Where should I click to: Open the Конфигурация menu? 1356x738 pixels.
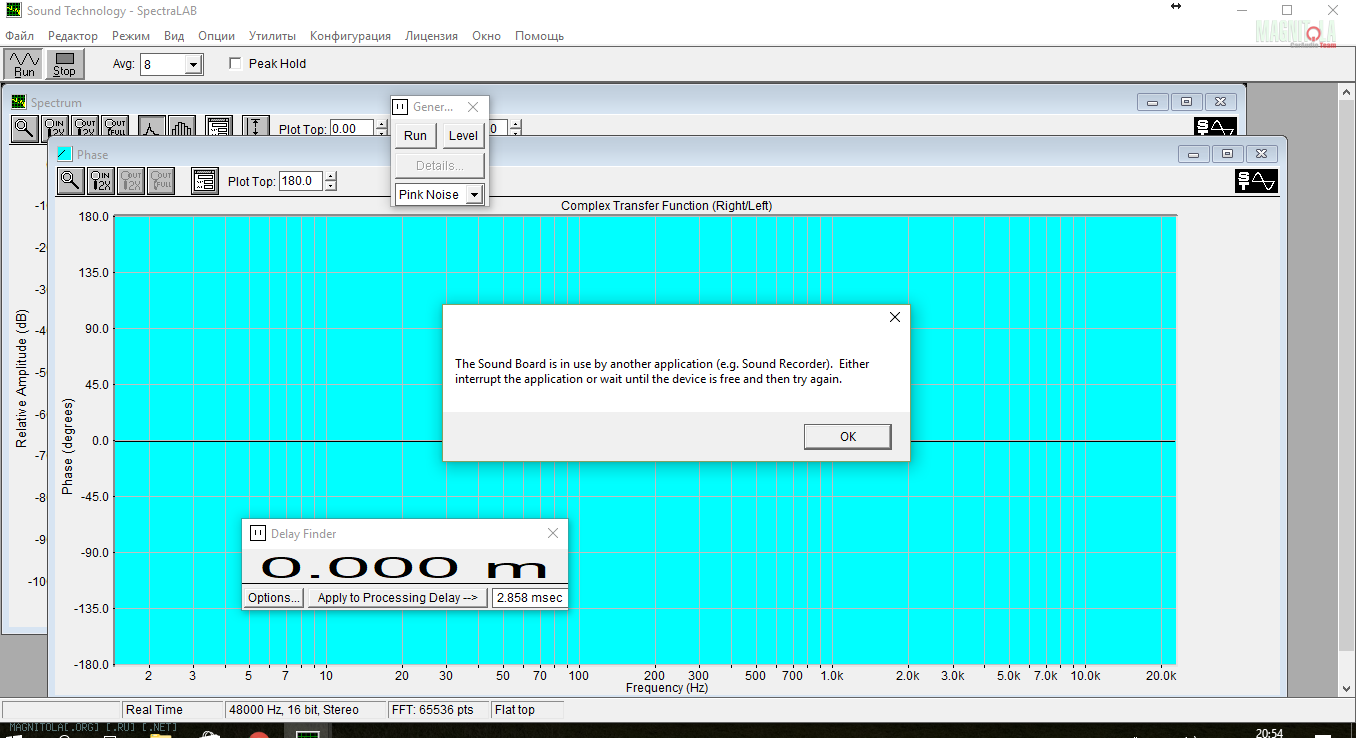(x=350, y=36)
